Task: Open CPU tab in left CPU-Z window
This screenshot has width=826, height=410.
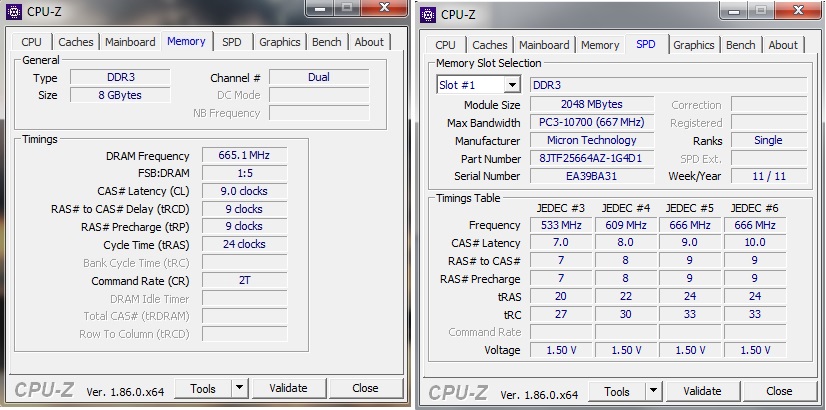Action: [32, 42]
